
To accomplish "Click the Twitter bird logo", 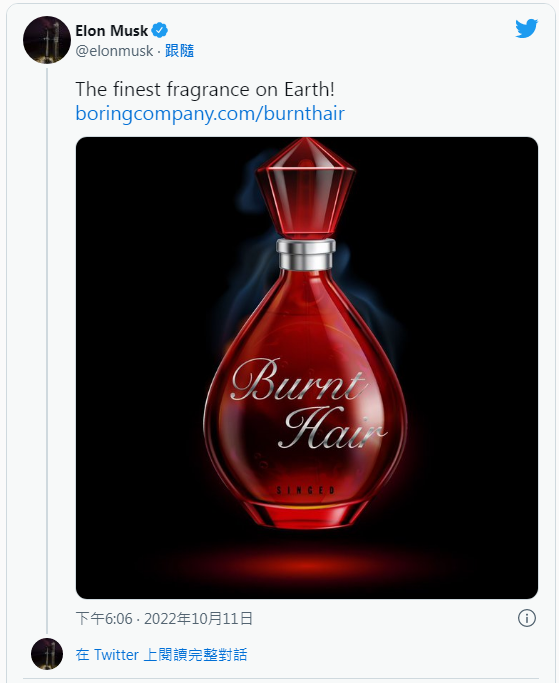I will pyautogui.click(x=526, y=29).
